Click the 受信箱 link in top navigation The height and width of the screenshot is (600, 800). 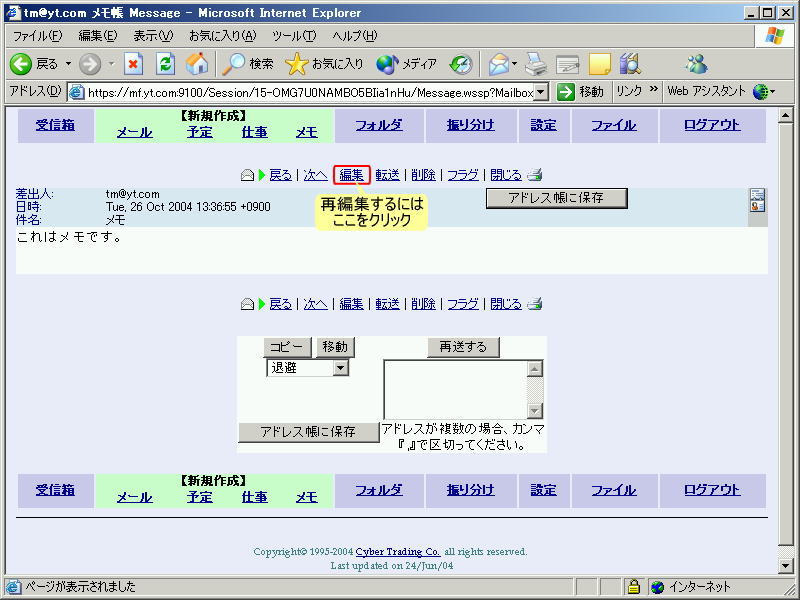[55, 125]
